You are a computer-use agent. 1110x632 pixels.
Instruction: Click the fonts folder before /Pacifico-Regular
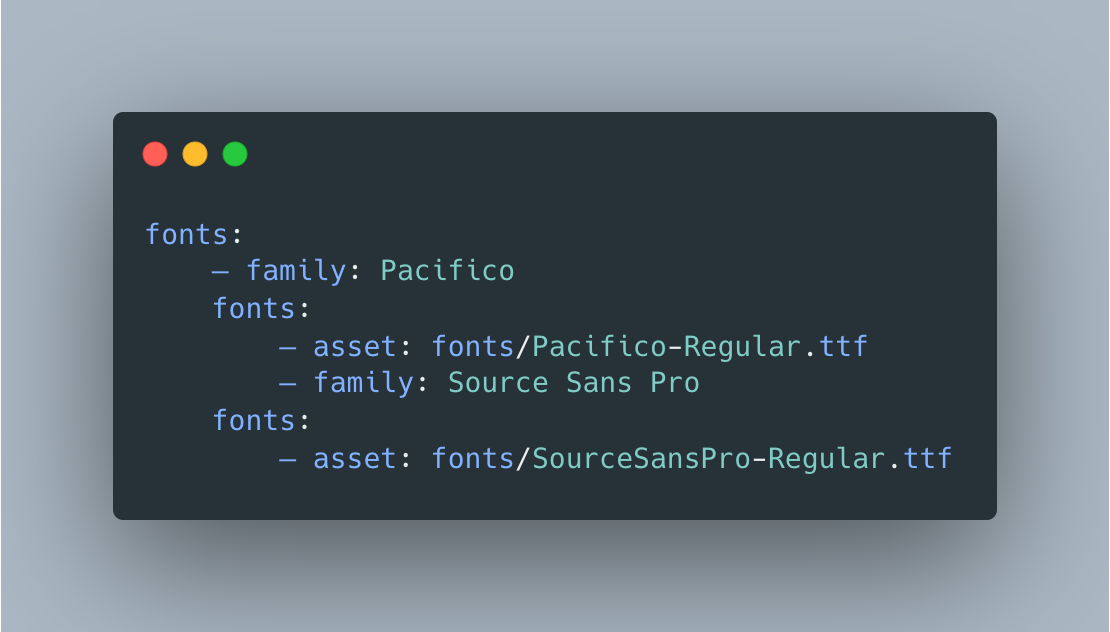pyautogui.click(x=473, y=347)
